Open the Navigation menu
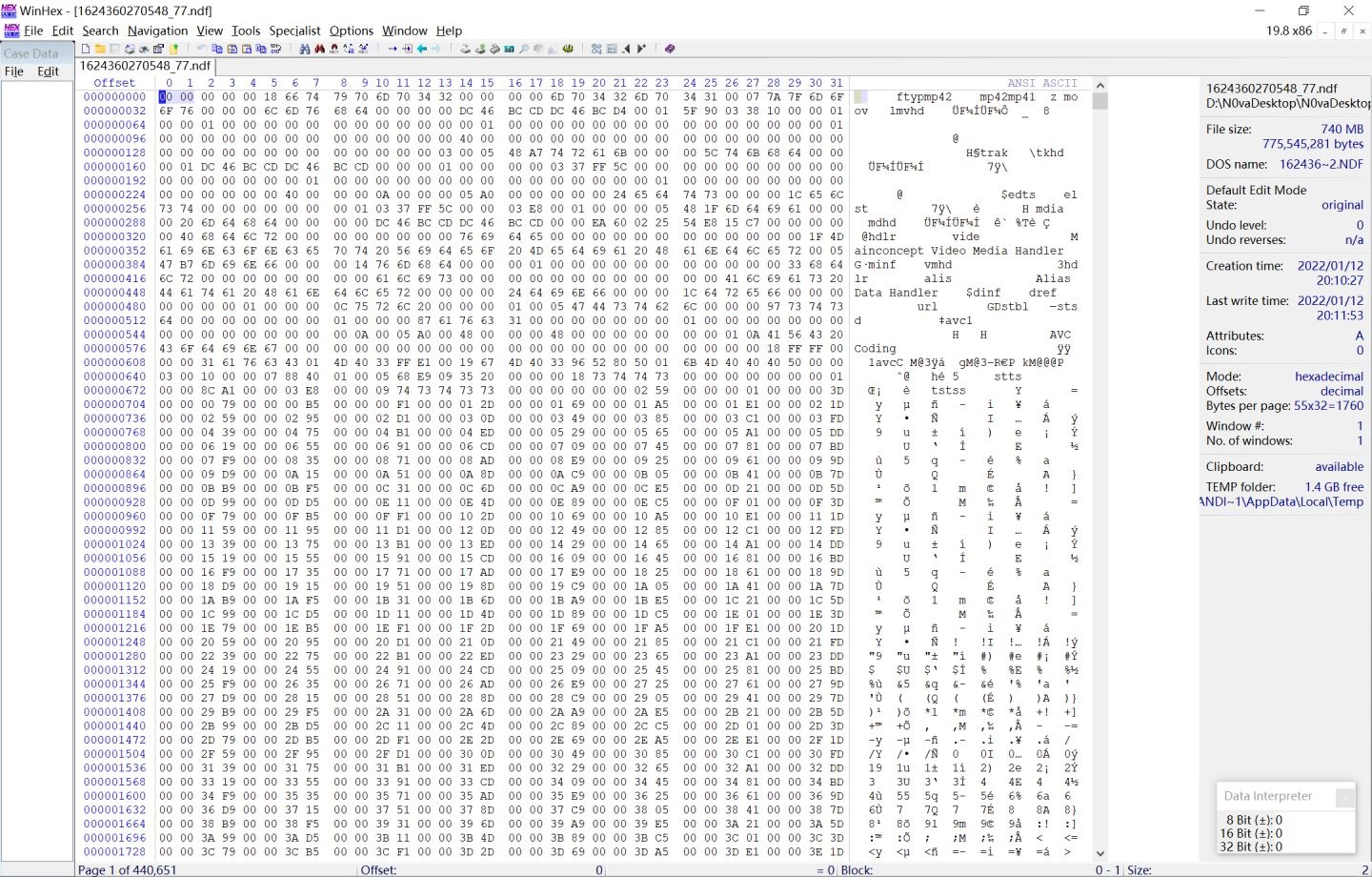 pyautogui.click(x=157, y=31)
